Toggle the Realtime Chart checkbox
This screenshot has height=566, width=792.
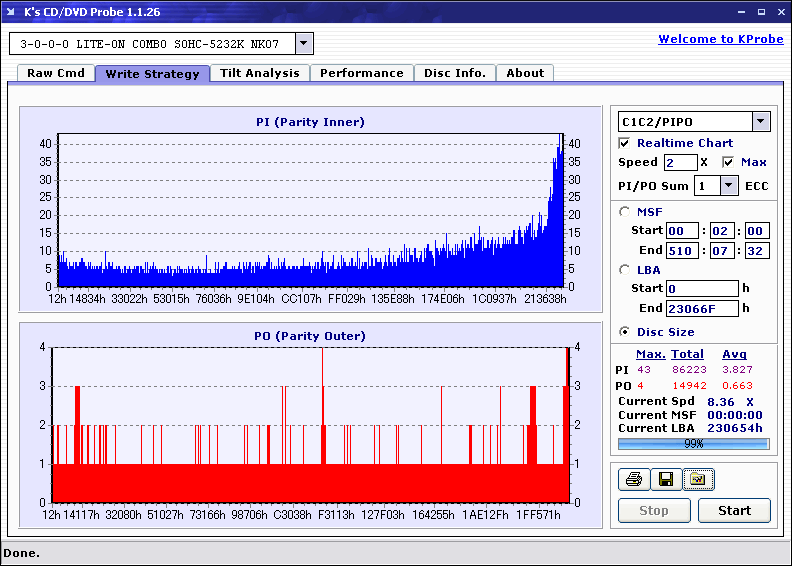coord(625,143)
